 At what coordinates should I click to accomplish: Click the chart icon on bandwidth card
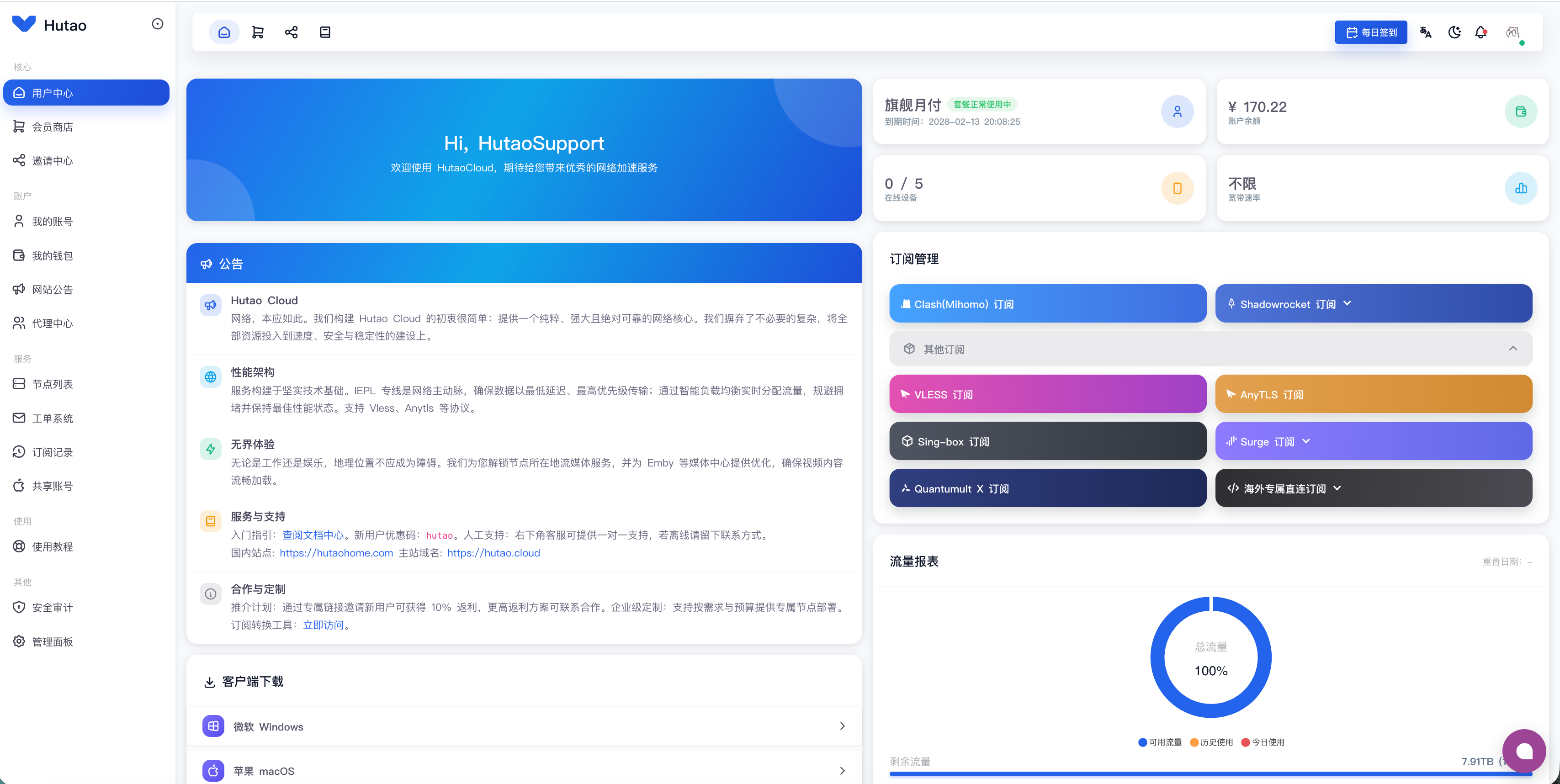point(1521,188)
